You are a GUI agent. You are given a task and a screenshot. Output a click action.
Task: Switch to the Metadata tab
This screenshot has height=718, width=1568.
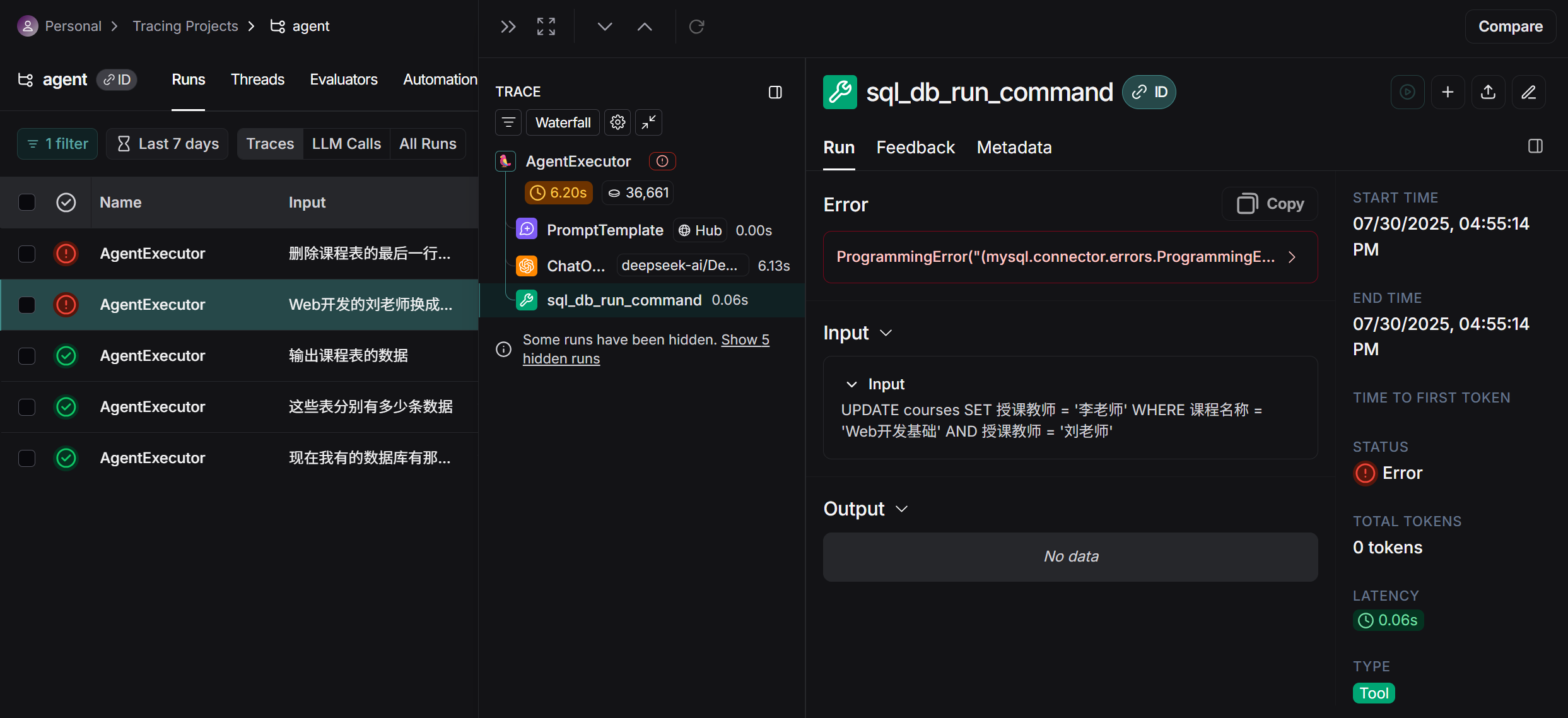(1014, 148)
